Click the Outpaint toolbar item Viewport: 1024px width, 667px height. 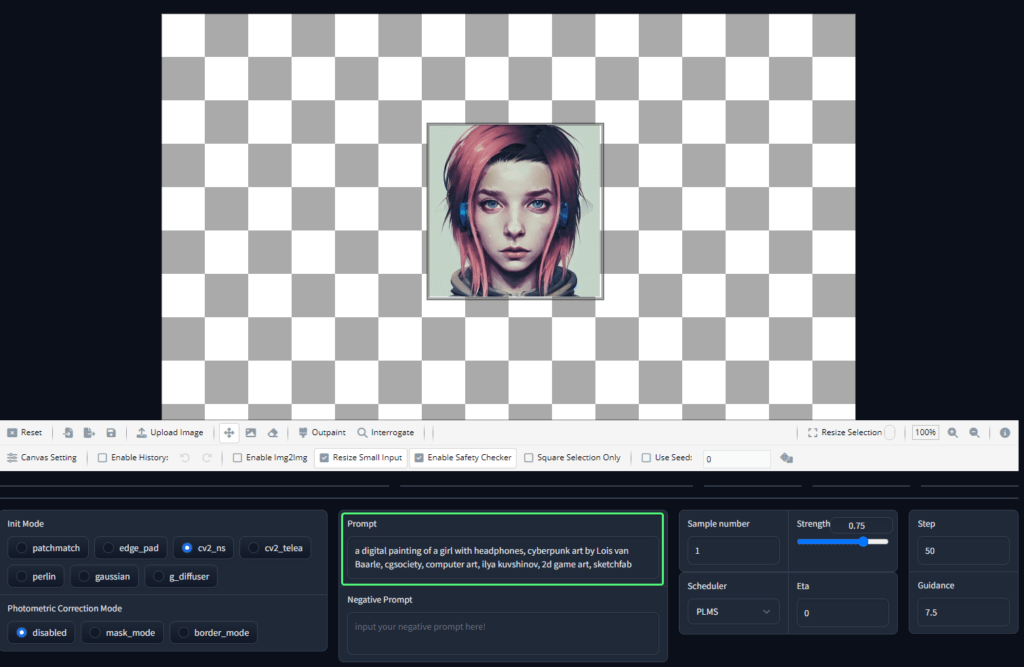[321, 432]
